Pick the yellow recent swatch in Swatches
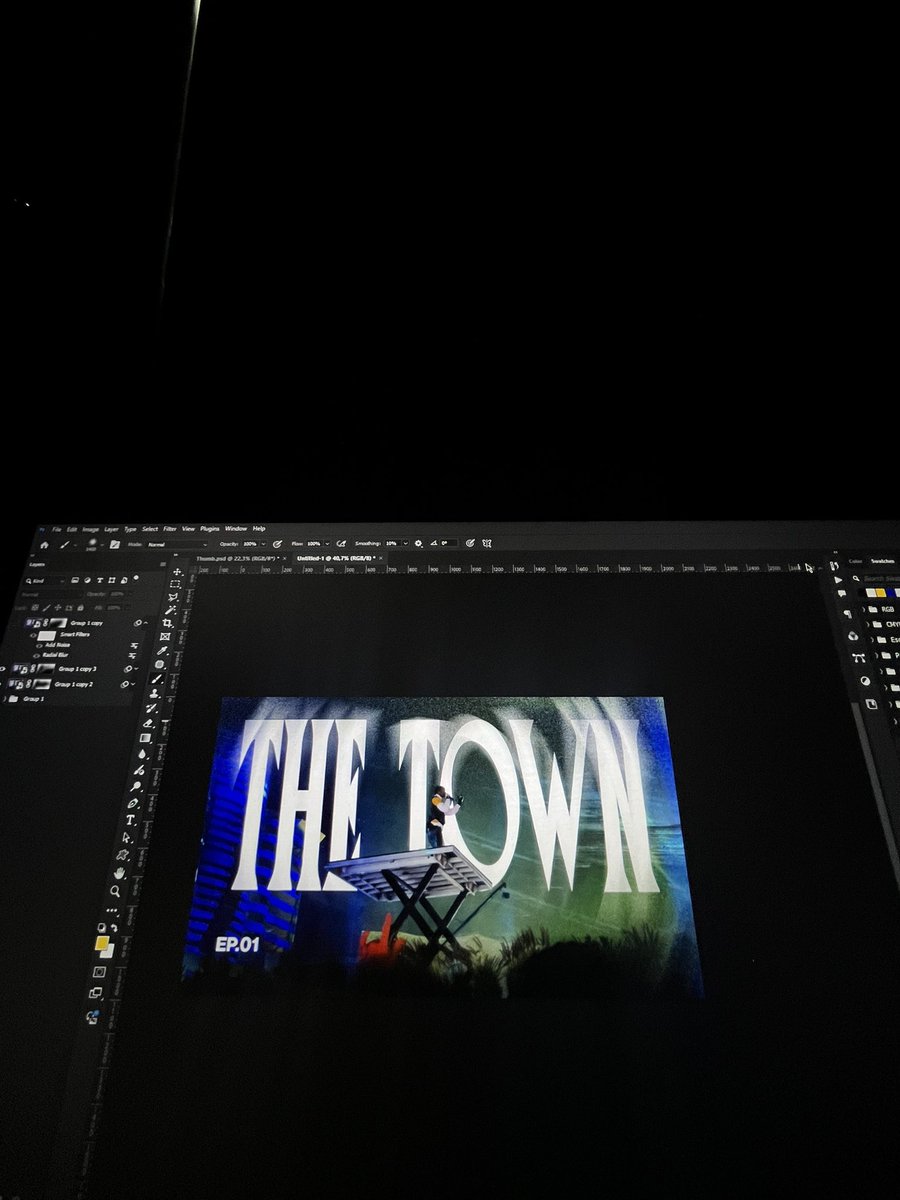This screenshot has width=900, height=1200. pyautogui.click(x=881, y=592)
